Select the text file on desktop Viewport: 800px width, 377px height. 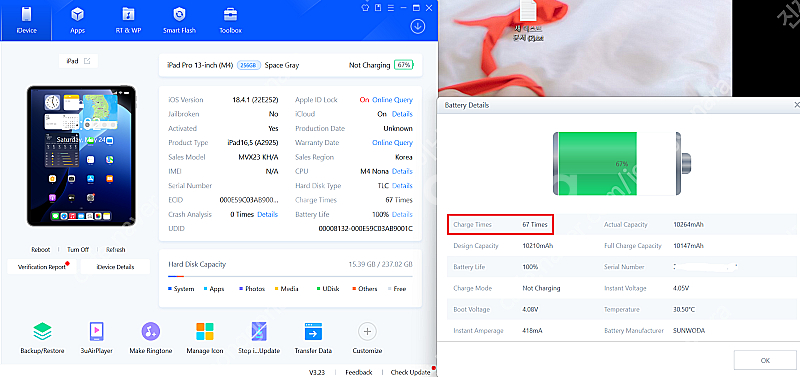click(528, 21)
